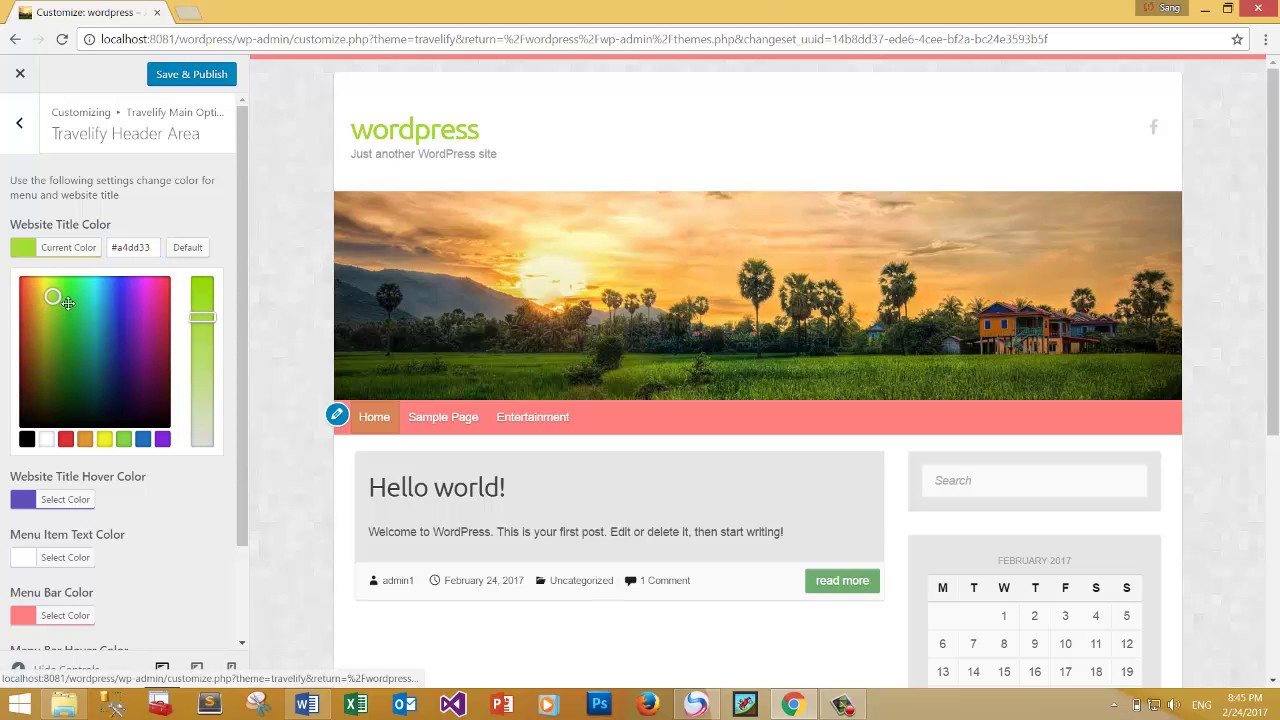Click the pencil edit shortcut beside the menu
The width and height of the screenshot is (1280, 720).
(337, 415)
